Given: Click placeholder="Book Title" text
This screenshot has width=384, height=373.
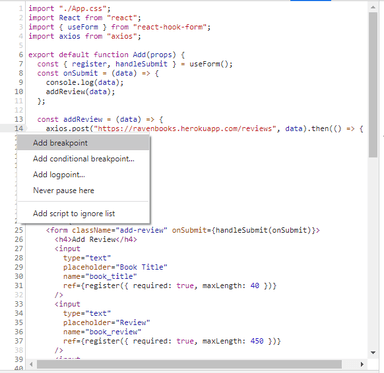Looking at the screenshot, I should point(115,267).
